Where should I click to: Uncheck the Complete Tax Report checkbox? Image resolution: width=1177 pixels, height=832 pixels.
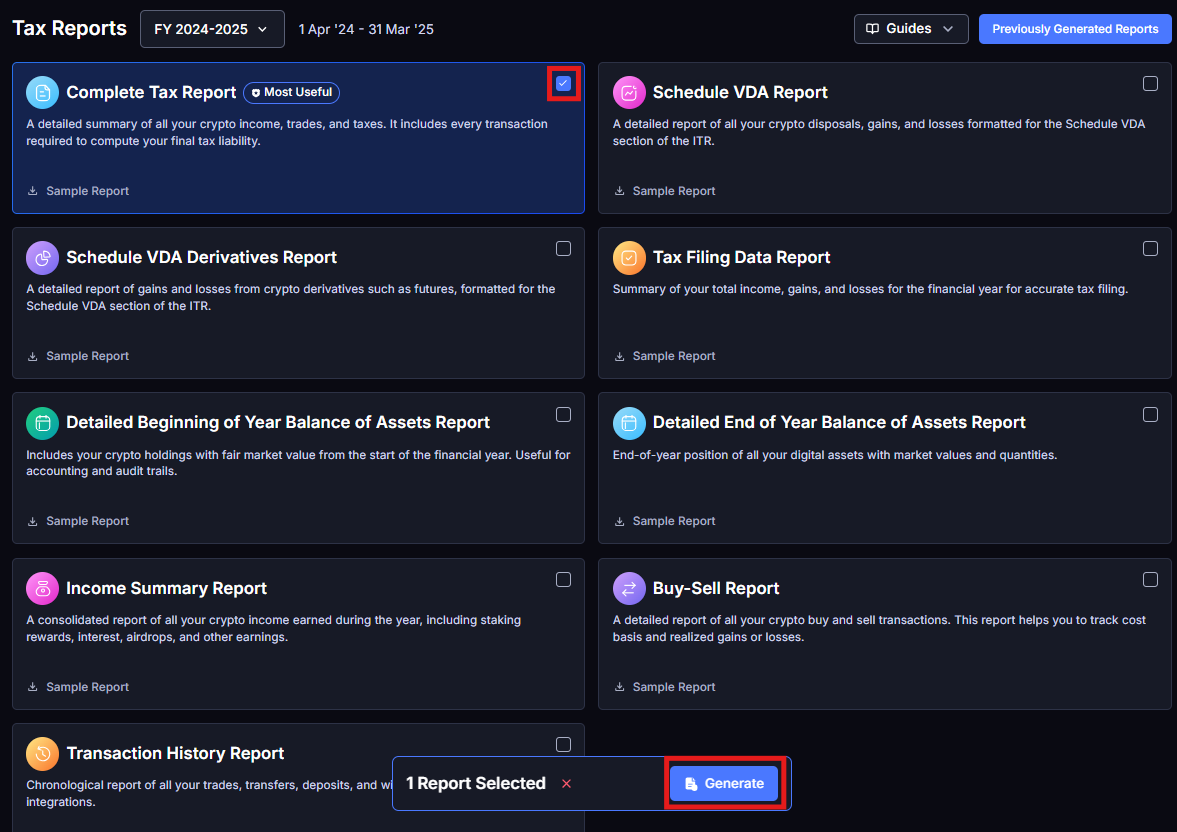(x=563, y=83)
